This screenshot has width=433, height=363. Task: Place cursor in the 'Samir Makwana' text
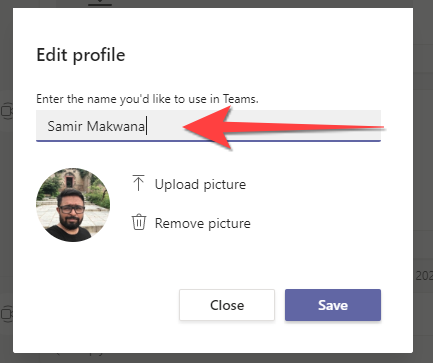pyautogui.click(x=96, y=126)
